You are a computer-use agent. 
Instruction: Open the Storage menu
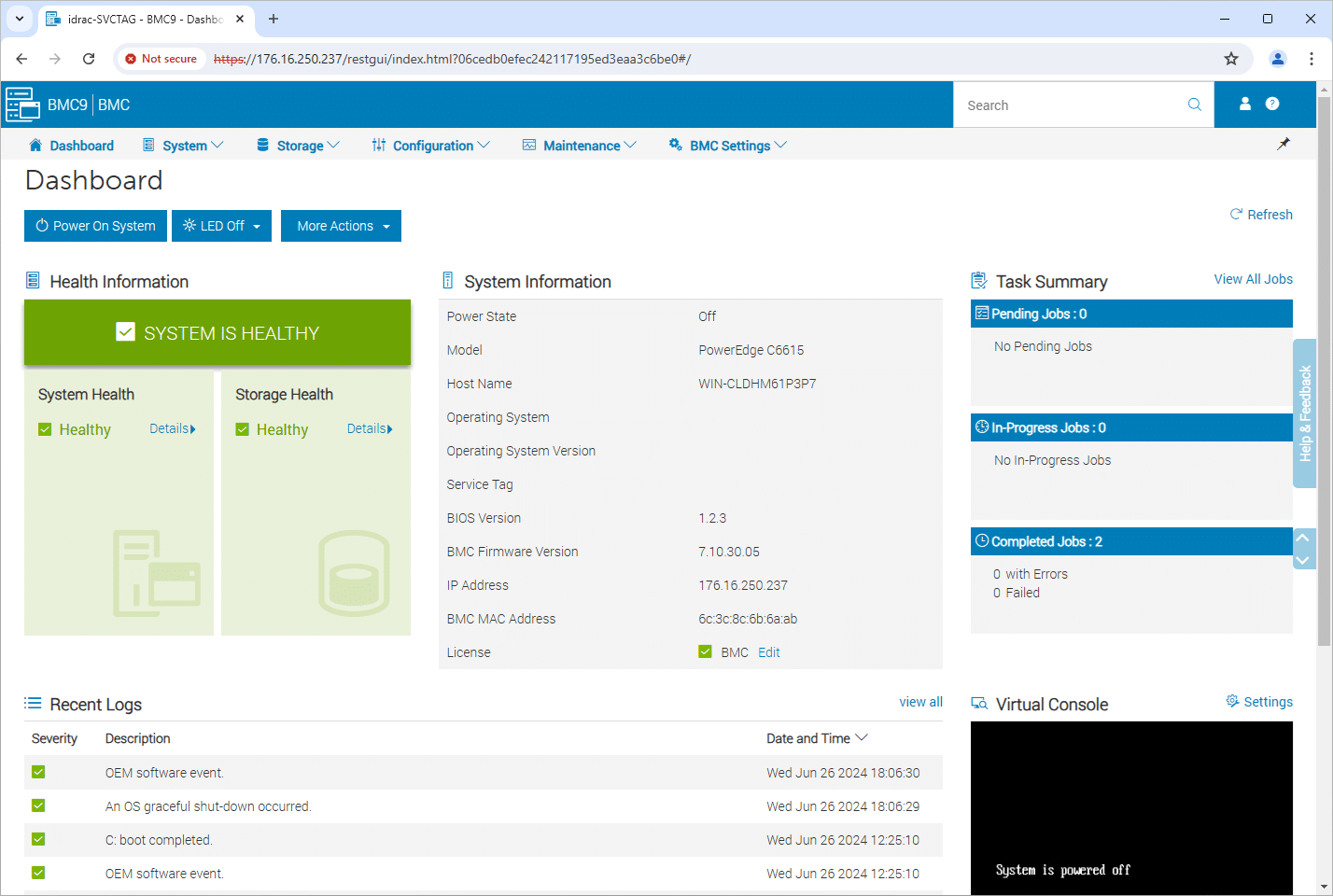pos(298,146)
